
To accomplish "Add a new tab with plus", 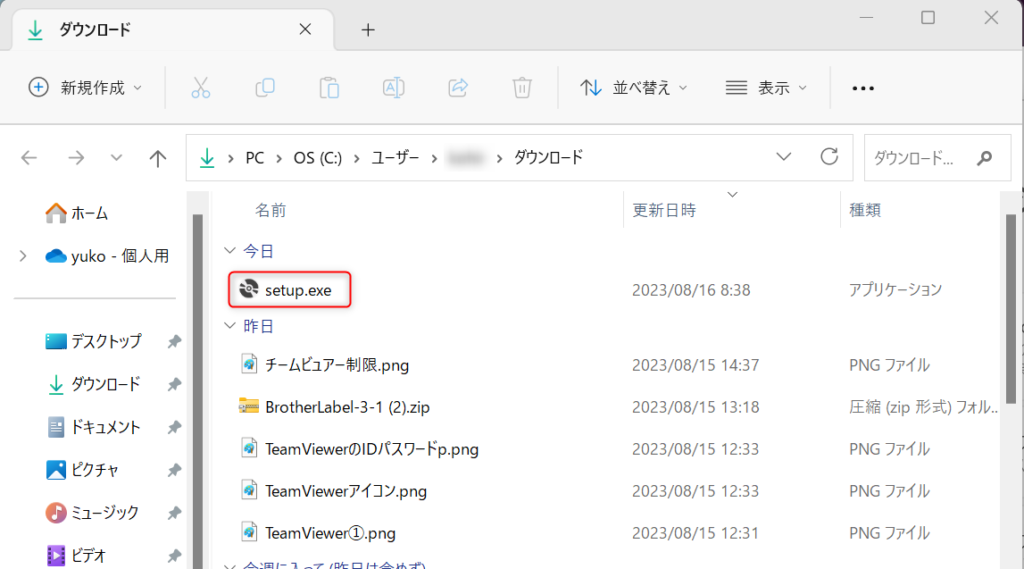I will (x=368, y=30).
